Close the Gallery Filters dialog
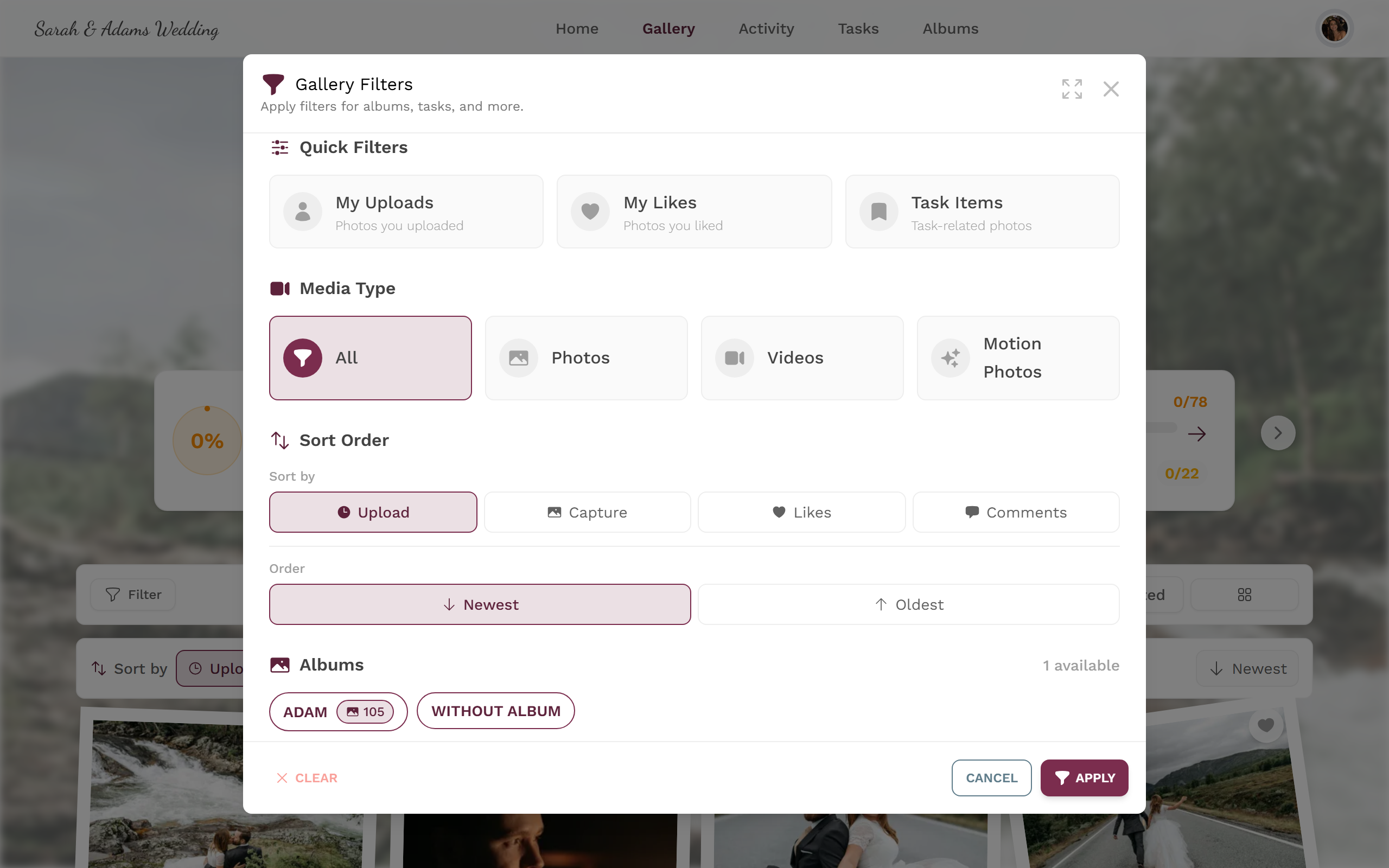1389x868 pixels. (x=1111, y=89)
